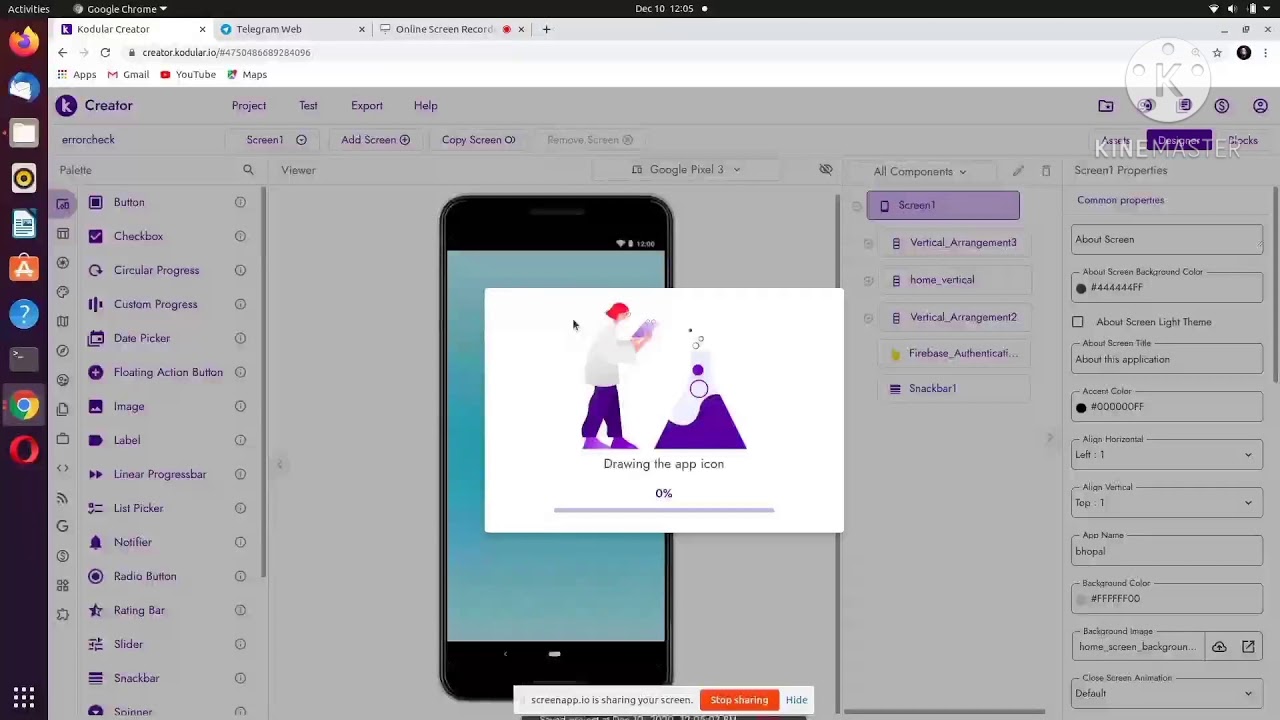Switch to the Blocks view
This screenshot has height=720, width=1280.
[1243, 141]
